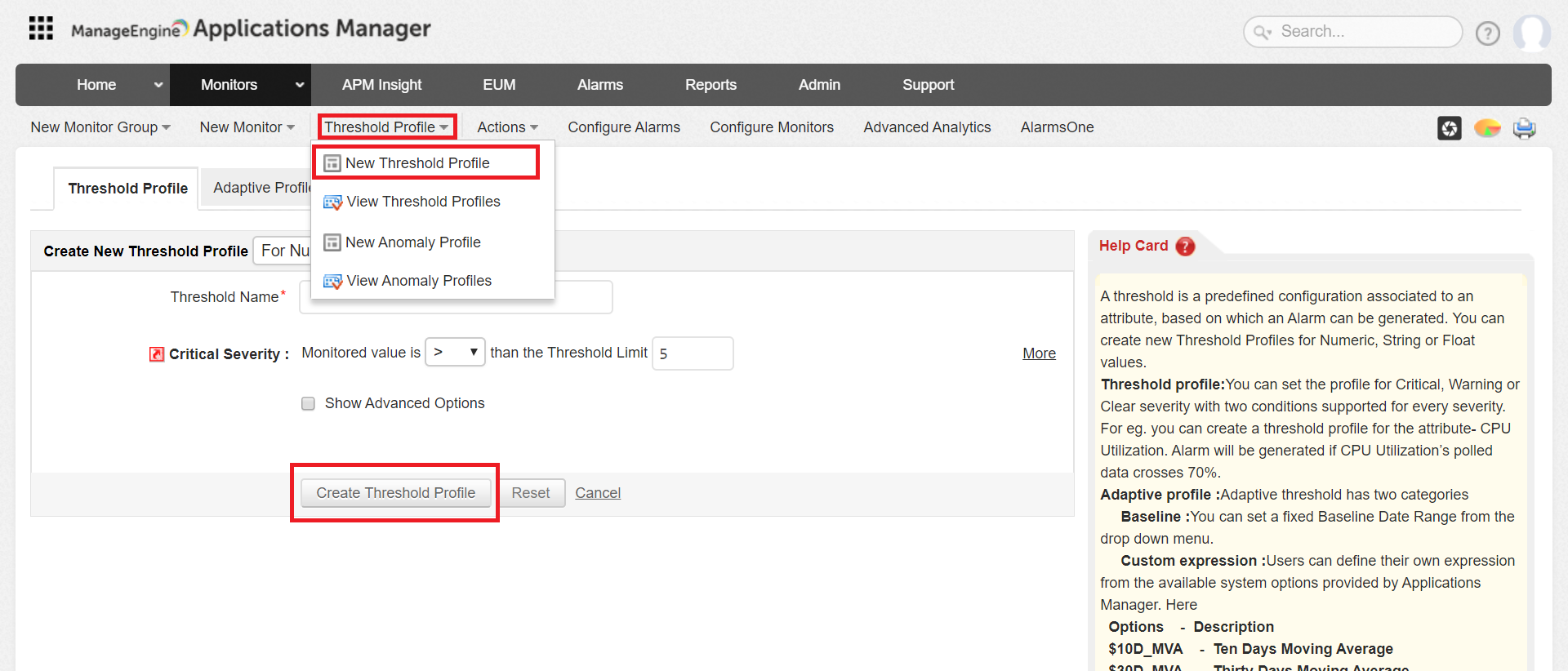Click the View Anomaly Profiles icon
Viewport: 1568px width, 671px height.
point(332,282)
